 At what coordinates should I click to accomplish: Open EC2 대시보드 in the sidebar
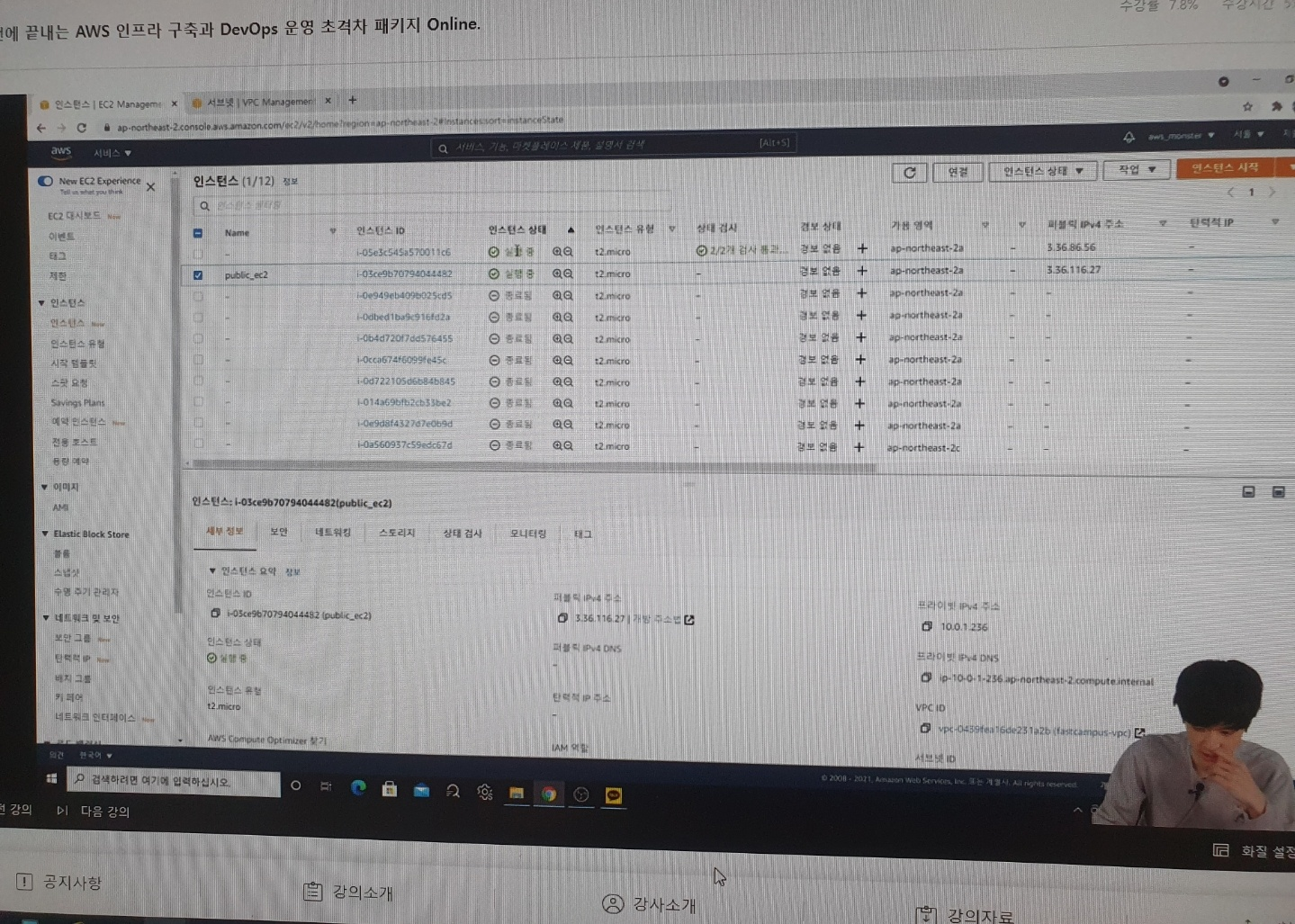(x=75, y=216)
